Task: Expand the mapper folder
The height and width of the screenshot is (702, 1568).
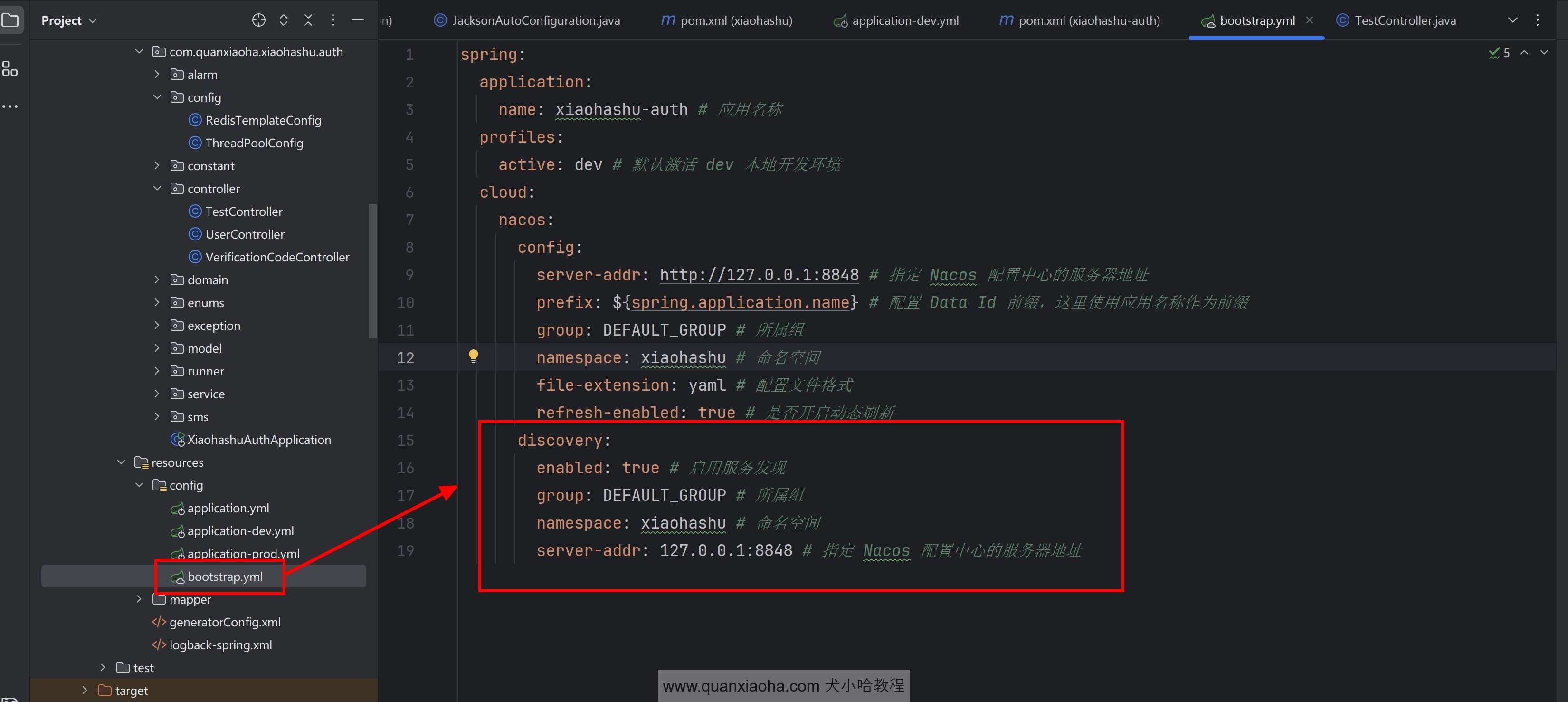Action: click(139, 599)
